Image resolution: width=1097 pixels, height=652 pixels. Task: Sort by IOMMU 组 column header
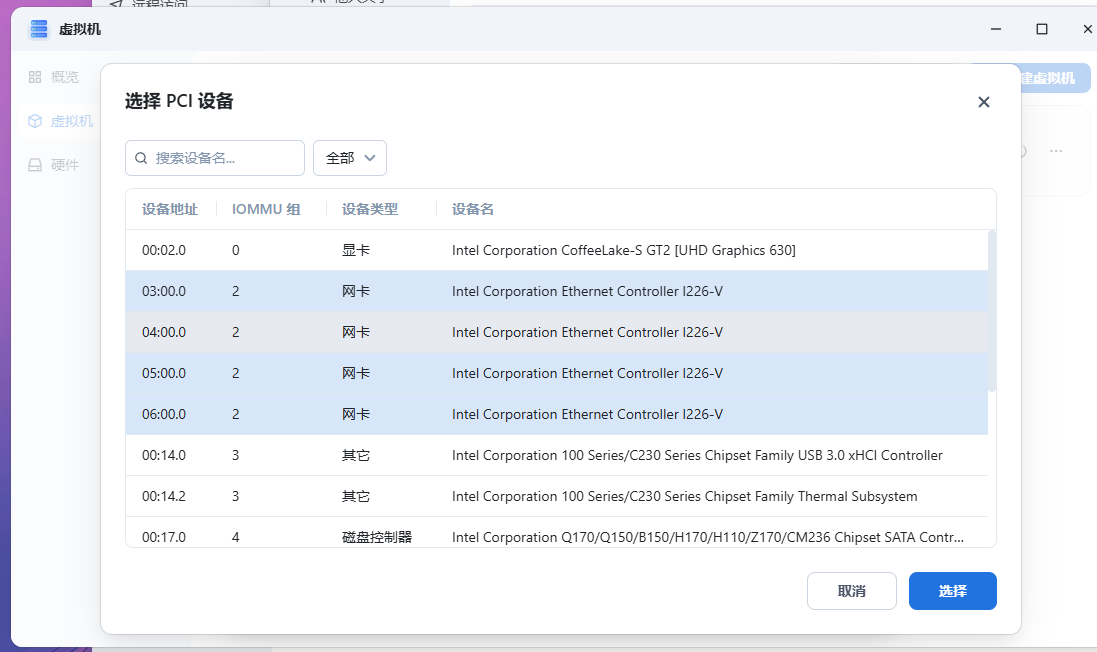(265, 209)
